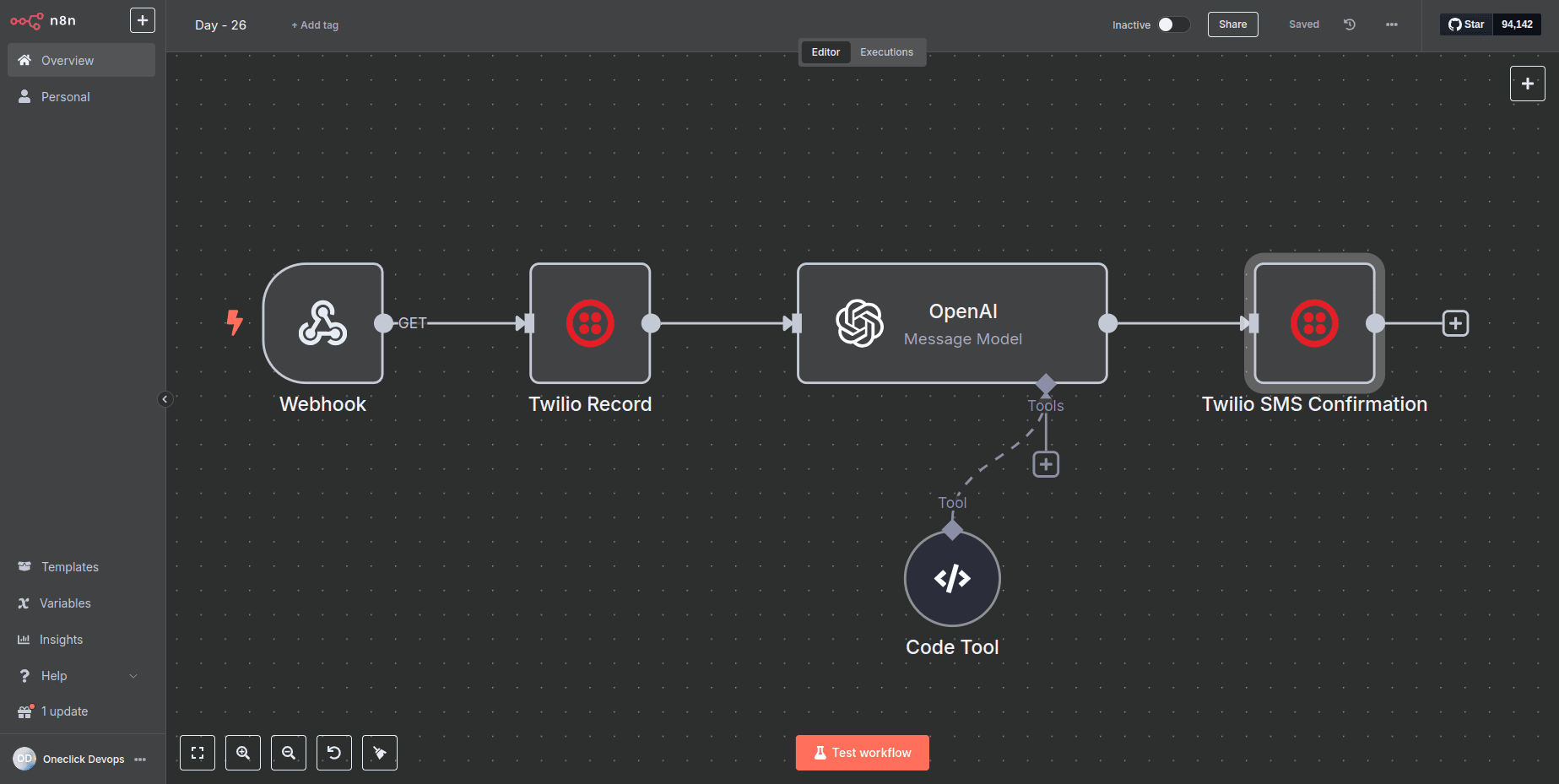Open Personal workspace
The width and height of the screenshot is (1559, 784).
81,97
